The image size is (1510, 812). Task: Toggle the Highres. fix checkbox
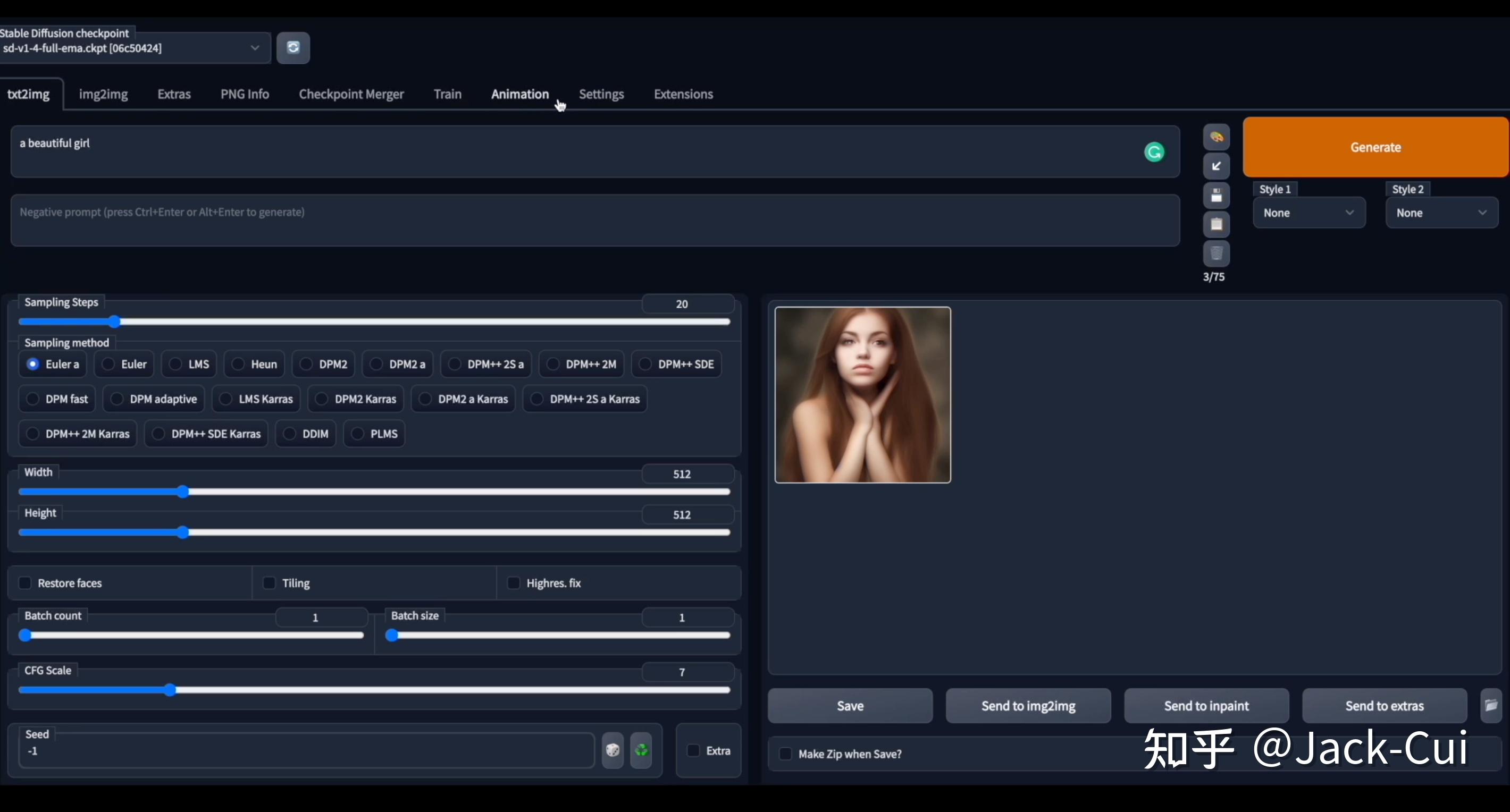pyautogui.click(x=514, y=583)
